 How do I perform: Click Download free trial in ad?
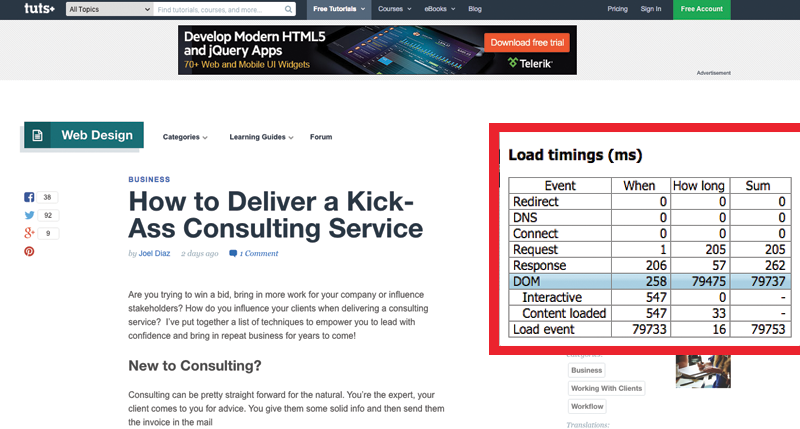click(527, 43)
